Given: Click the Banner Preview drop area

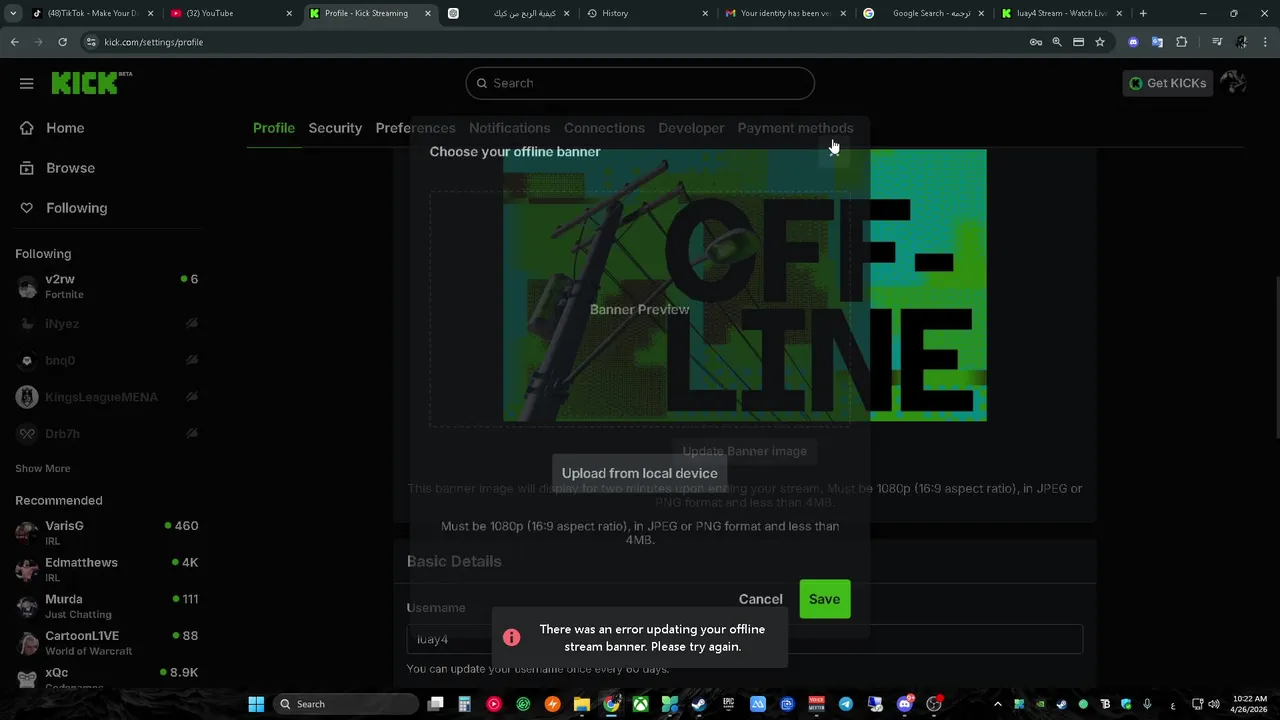Looking at the screenshot, I should click(x=640, y=309).
